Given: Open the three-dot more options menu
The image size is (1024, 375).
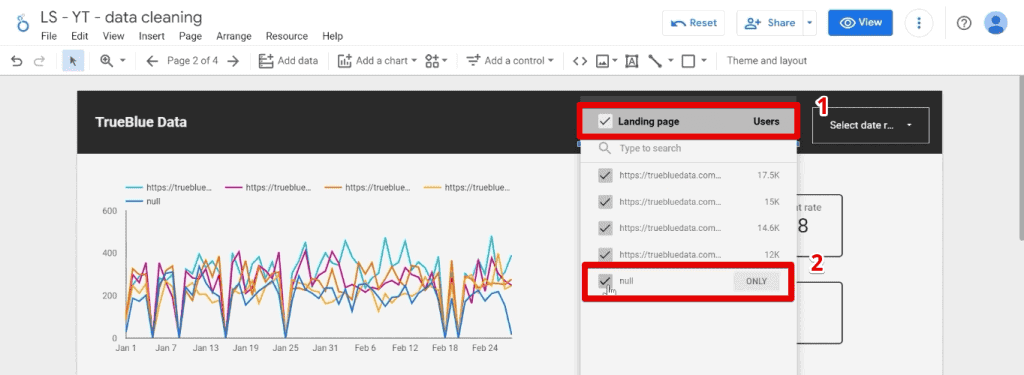Looking at the screenshot, I should (x=918, y=23).
